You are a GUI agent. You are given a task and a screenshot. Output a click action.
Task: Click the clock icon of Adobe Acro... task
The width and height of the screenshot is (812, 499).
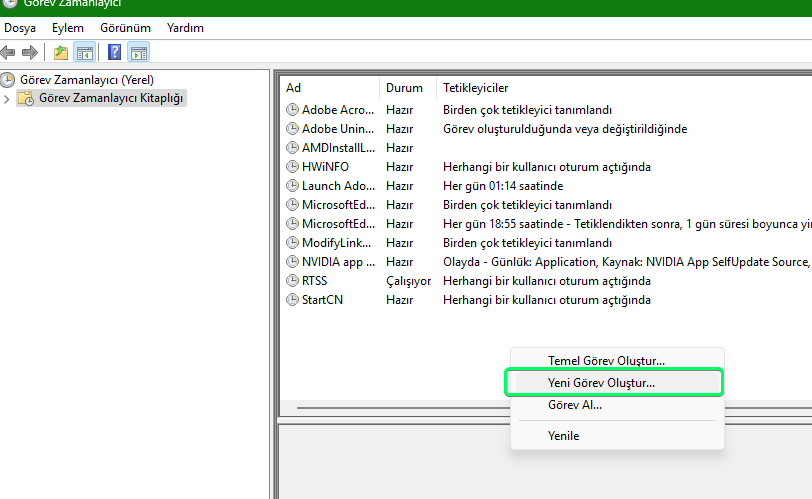pos(293,110)
